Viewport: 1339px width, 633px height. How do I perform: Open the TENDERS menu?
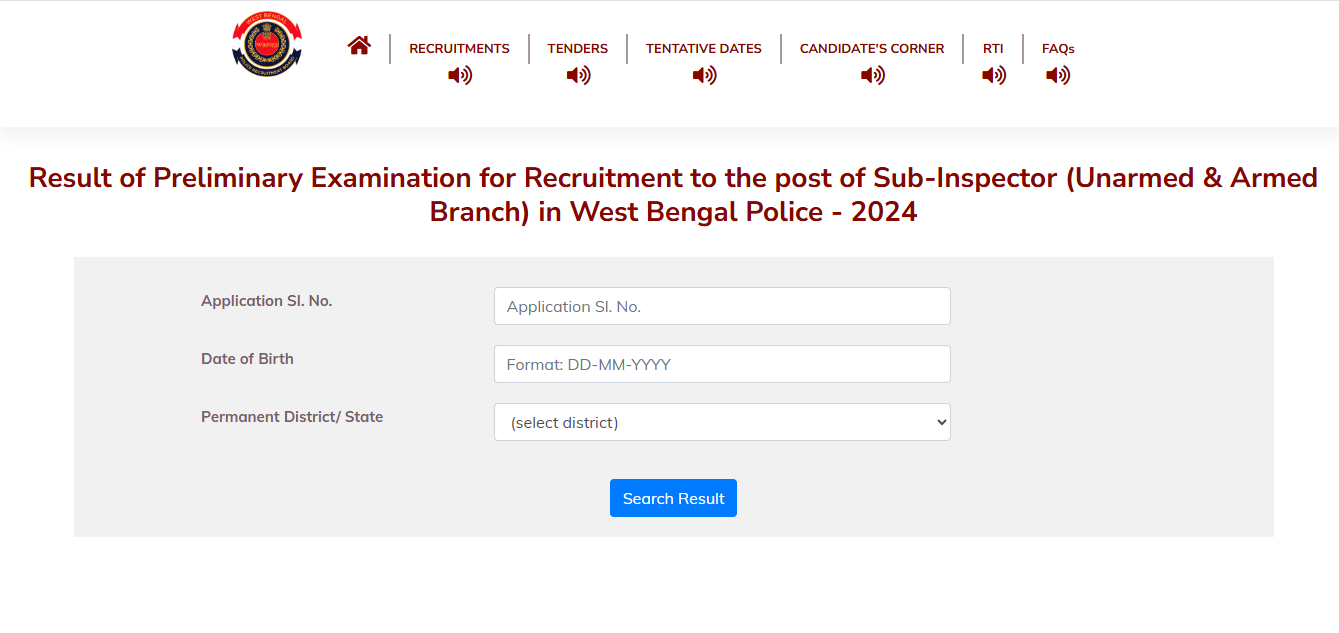pyautogui.click(x=577, y=48)
